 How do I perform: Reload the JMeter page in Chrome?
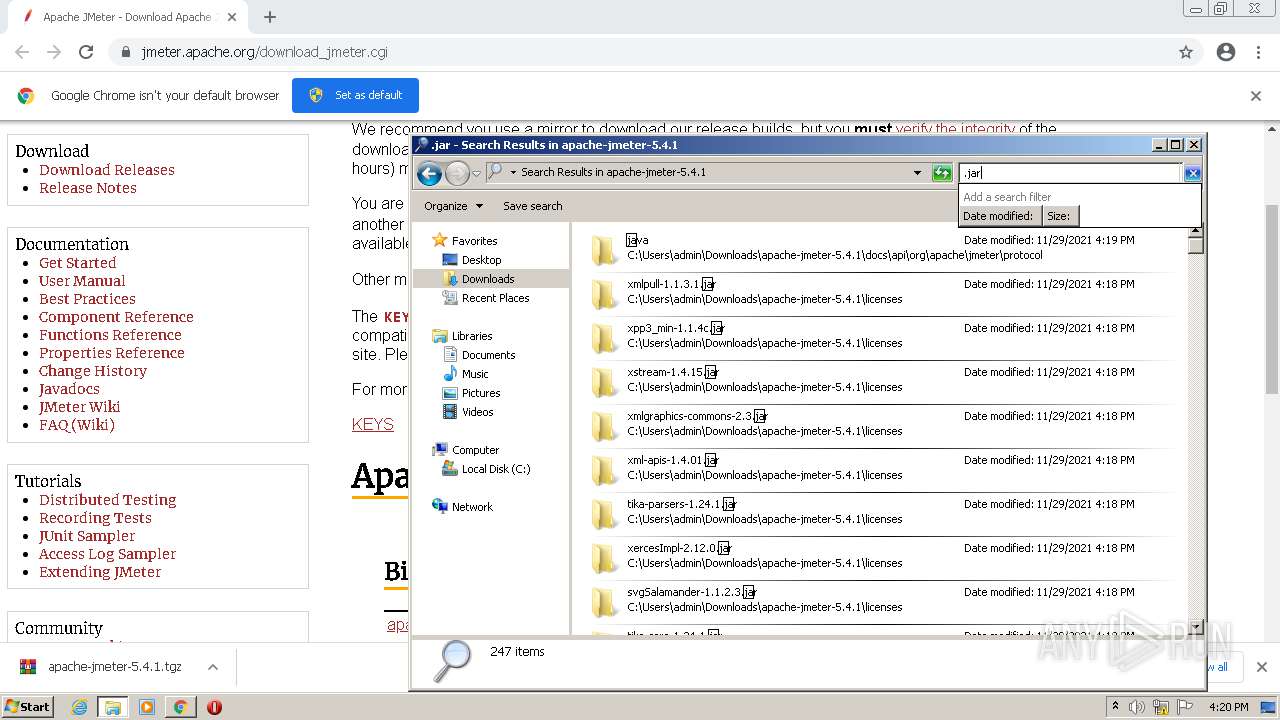pyautogui.click(x=86, y=52)
